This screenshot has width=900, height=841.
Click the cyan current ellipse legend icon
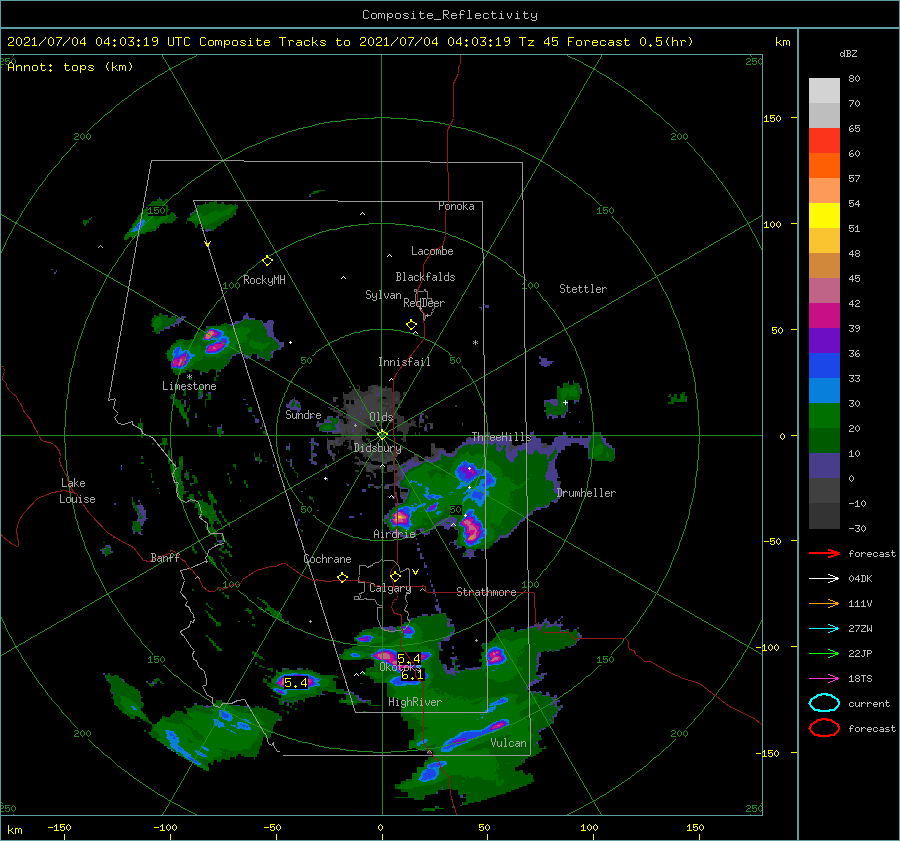click(x=824, y=703)
